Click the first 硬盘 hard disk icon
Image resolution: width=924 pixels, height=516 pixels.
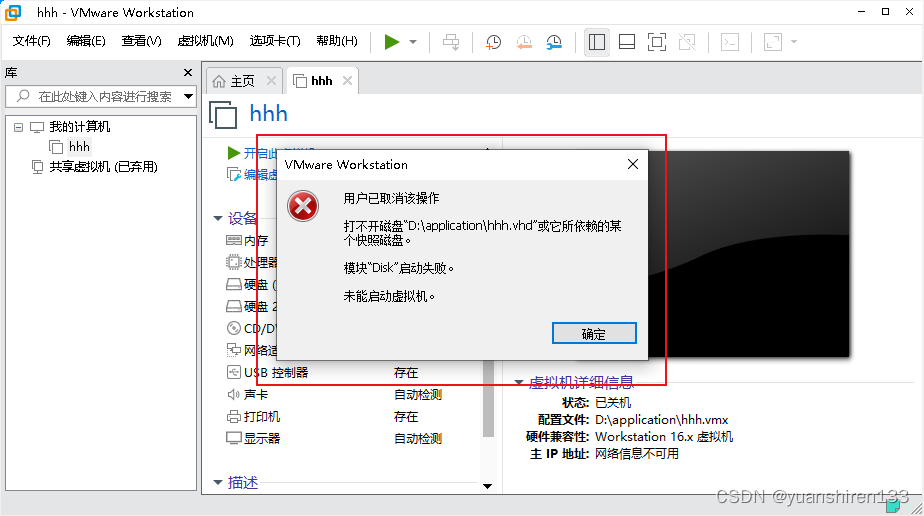(x=234, y=285)
